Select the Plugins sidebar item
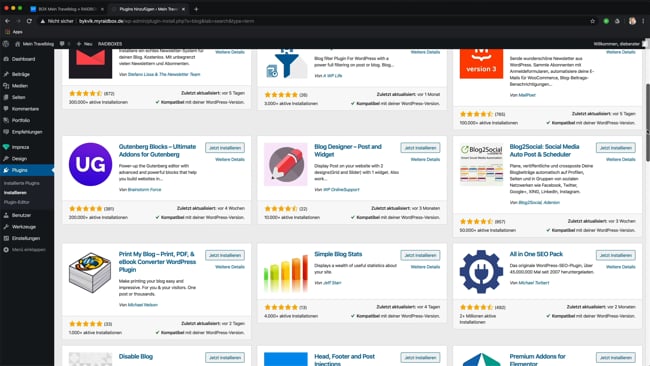Image resolution: width=650 pixels, height=366 pixels. pyautogui.click(x=19, y=170)
